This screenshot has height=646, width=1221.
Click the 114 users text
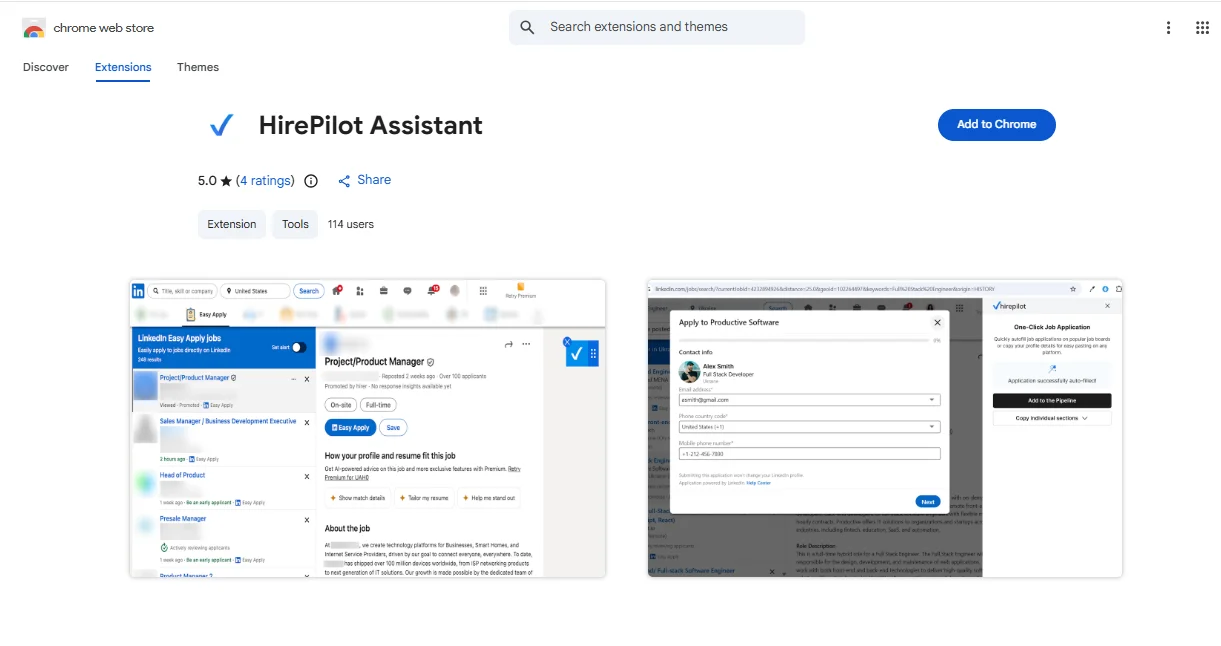click(351, 224)
